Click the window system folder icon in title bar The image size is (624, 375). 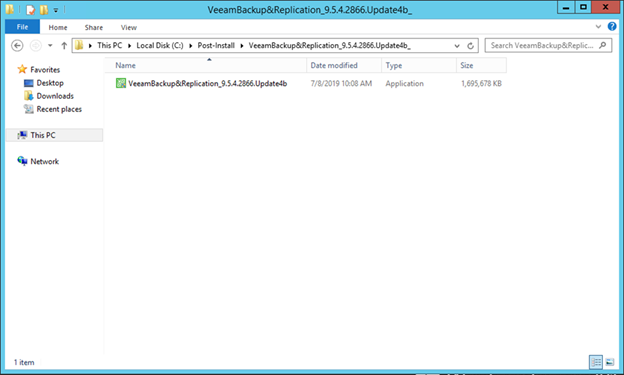[x=10, y=9]
